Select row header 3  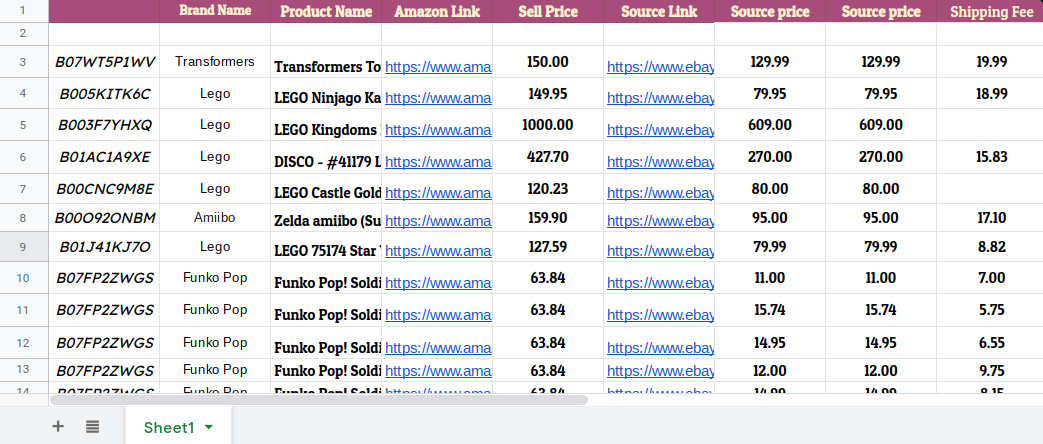click(x=23, y=61)
